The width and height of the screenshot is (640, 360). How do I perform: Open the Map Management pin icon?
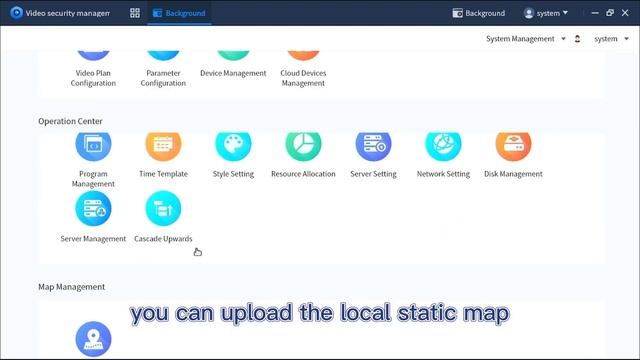93,339
